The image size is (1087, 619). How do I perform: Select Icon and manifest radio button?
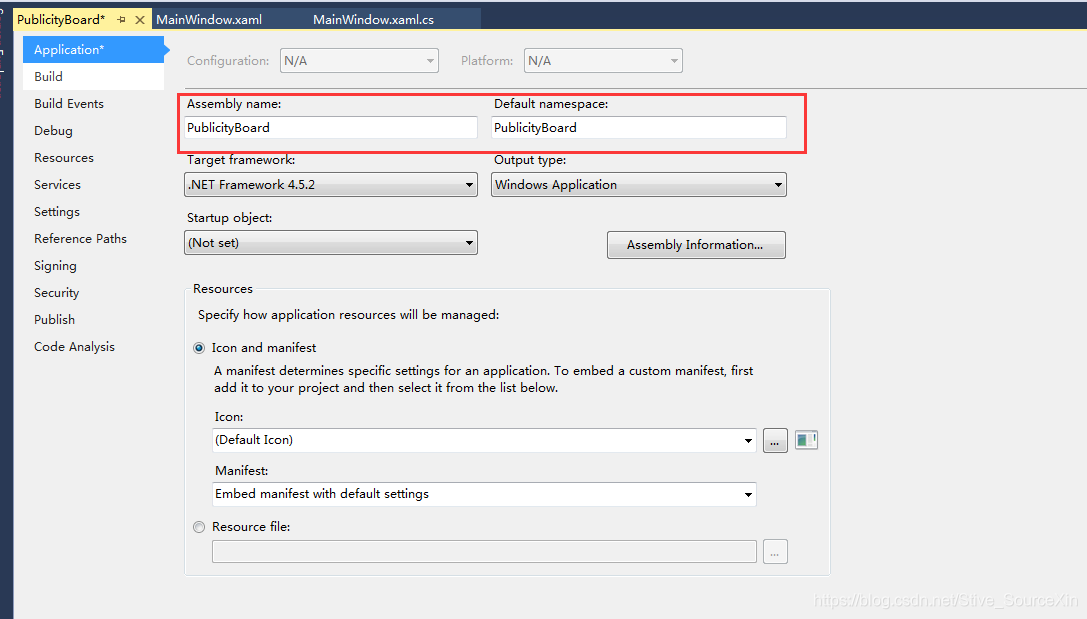pos(199,348)
